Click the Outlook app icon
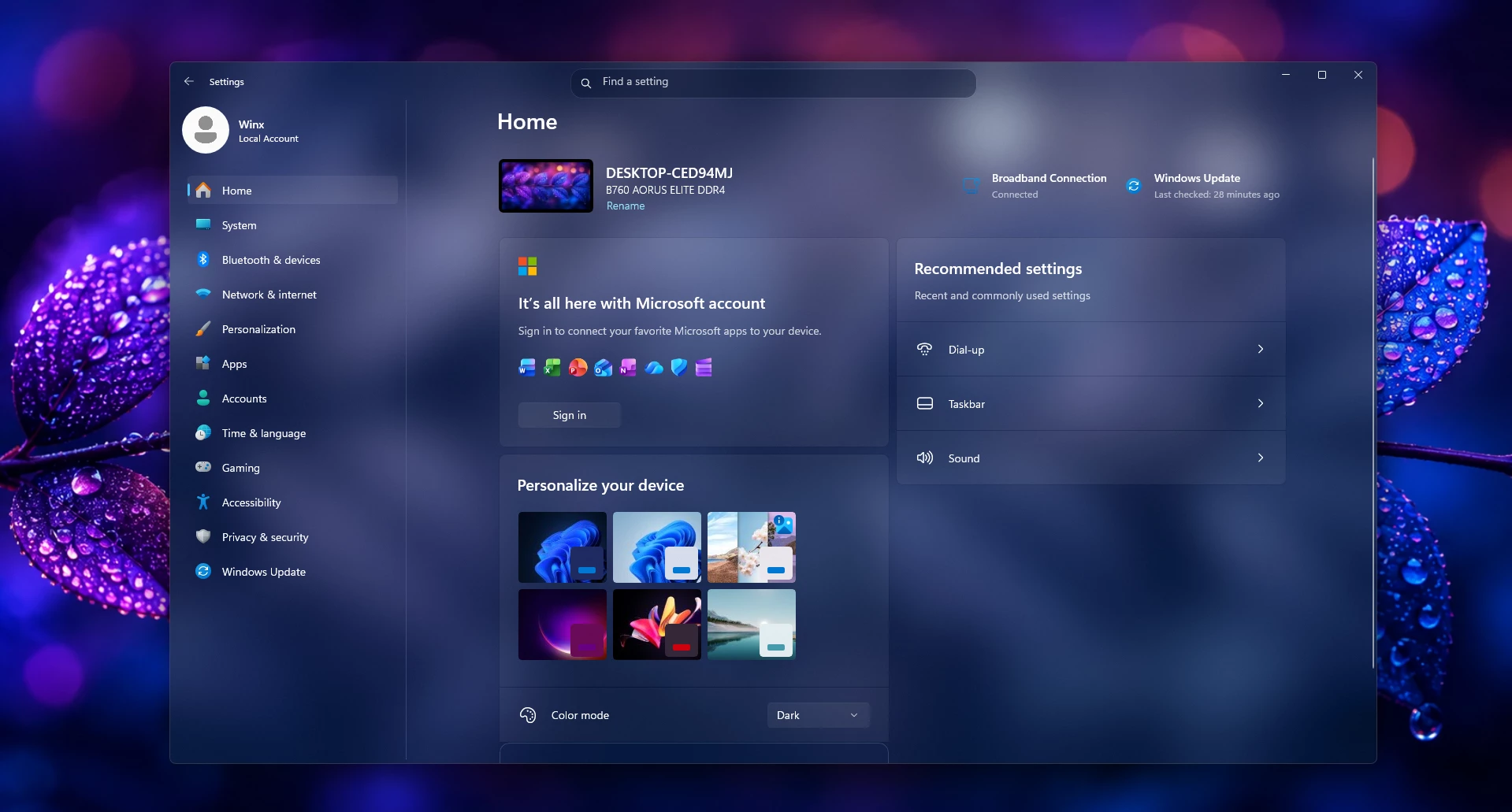 [603, 367]
